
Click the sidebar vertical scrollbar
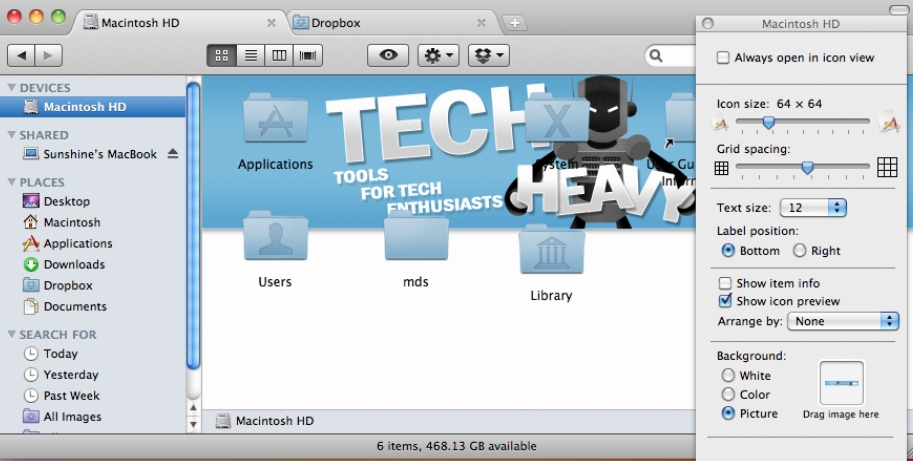(193, 225)
